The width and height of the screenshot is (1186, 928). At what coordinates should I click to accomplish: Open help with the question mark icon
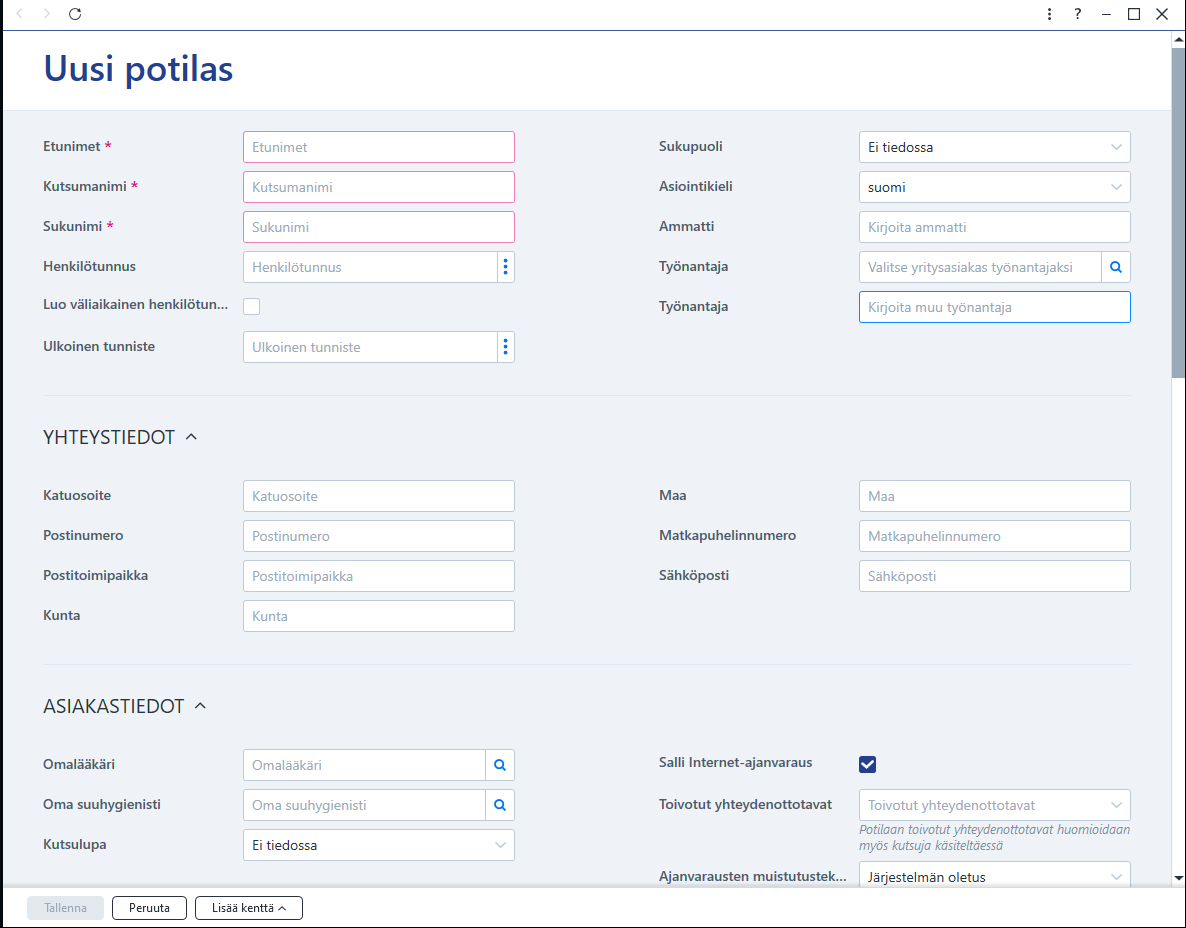(1078, 14)
